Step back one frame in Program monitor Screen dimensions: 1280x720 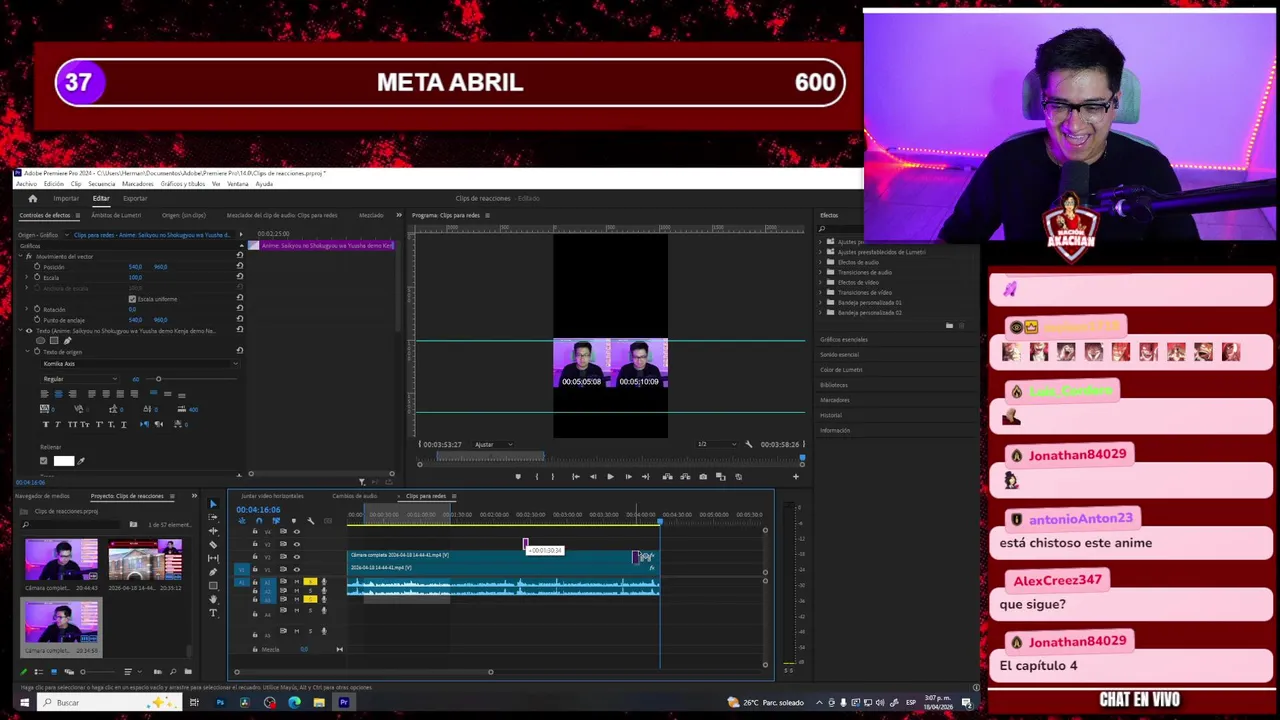pyautogui.click(x=593, y=477)
